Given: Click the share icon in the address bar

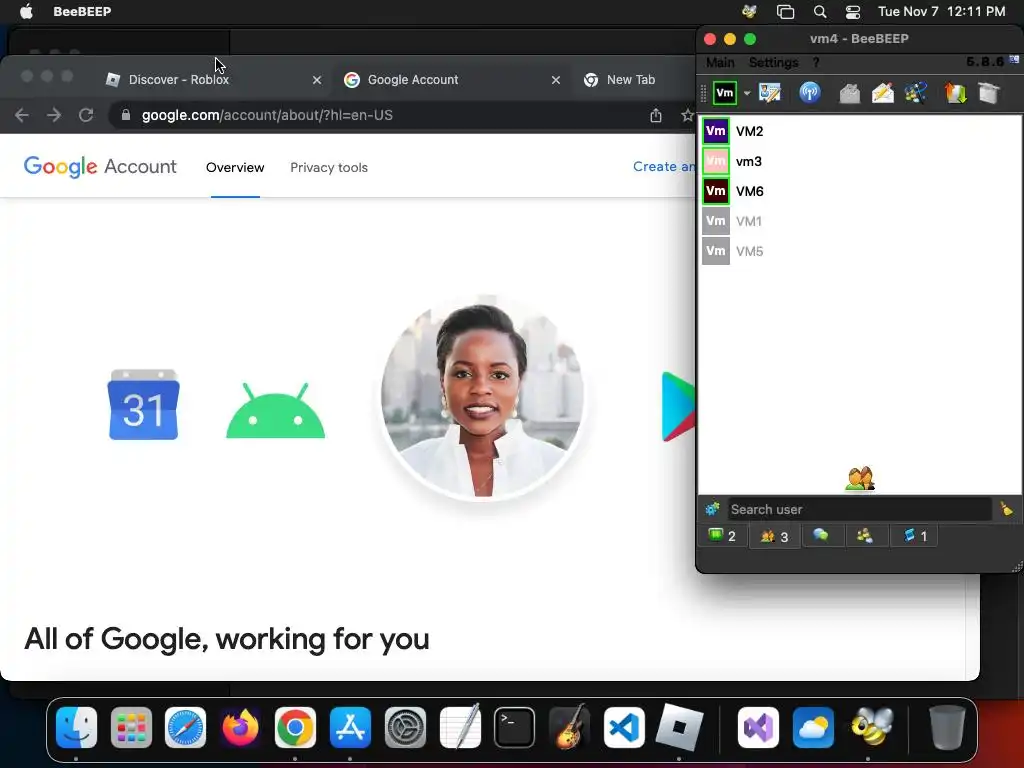Looking at the screenshot, I should coord(656,116).
